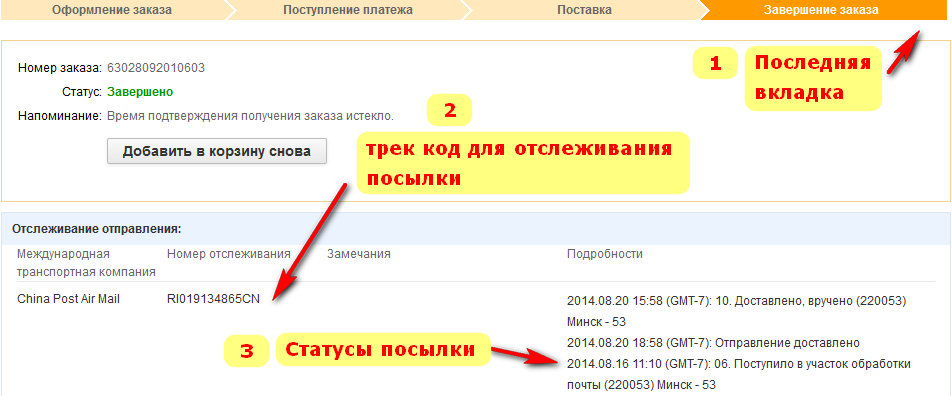Click the green Завершено status text
This screenshot has height=396, width=952.
tap(140, 92)
